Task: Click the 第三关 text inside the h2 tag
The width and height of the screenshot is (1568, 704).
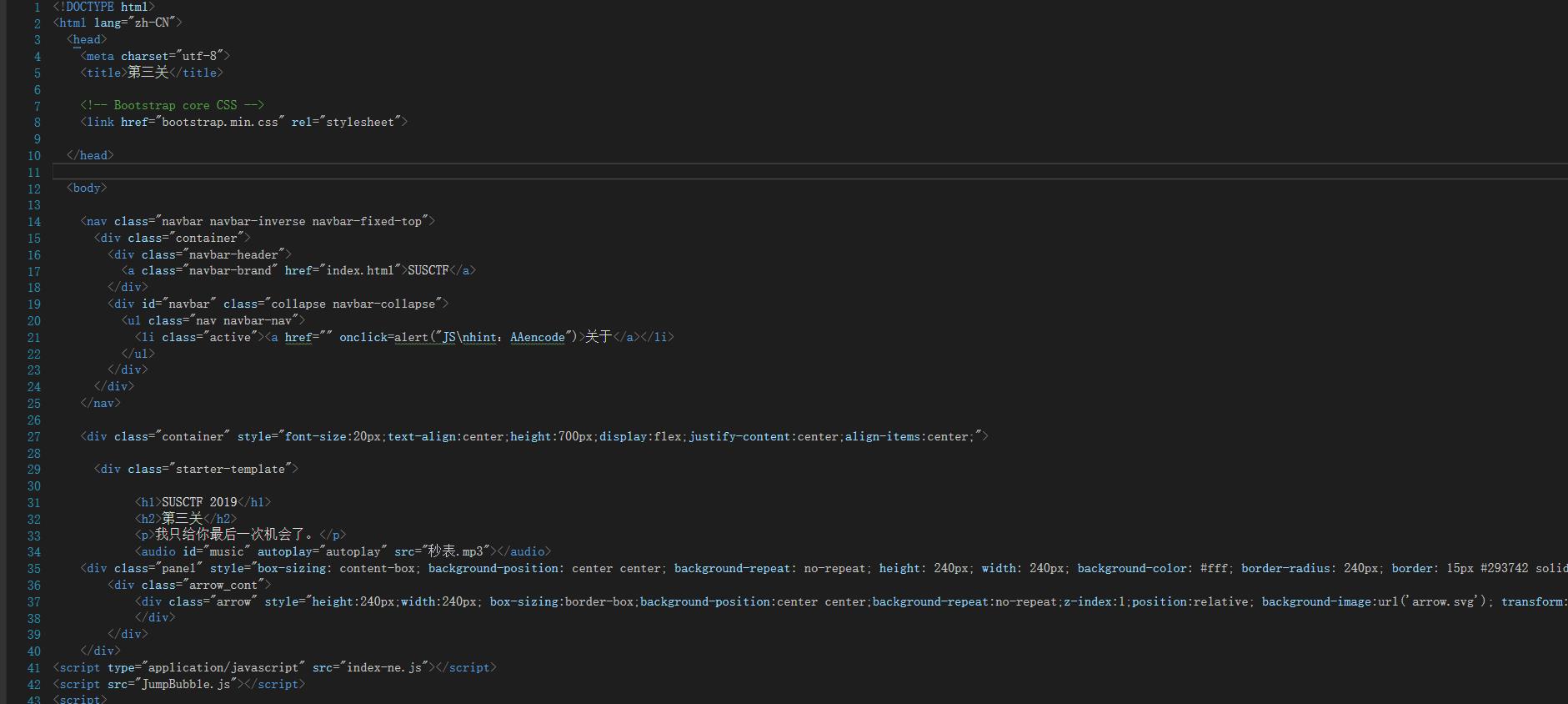Action: pos(183,519)
